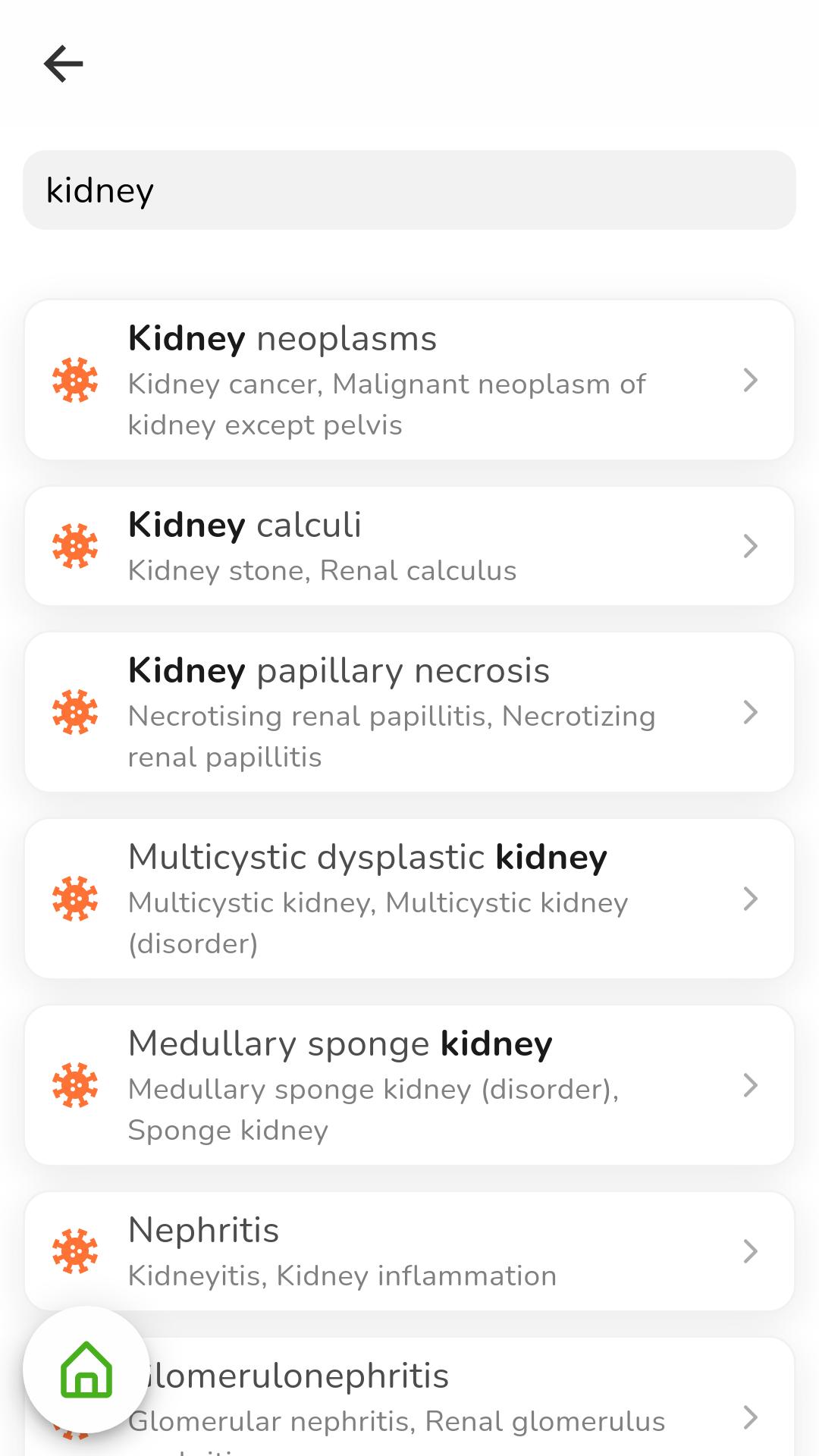
Task: Click the search field containing kidney
Action: (409, 190)
